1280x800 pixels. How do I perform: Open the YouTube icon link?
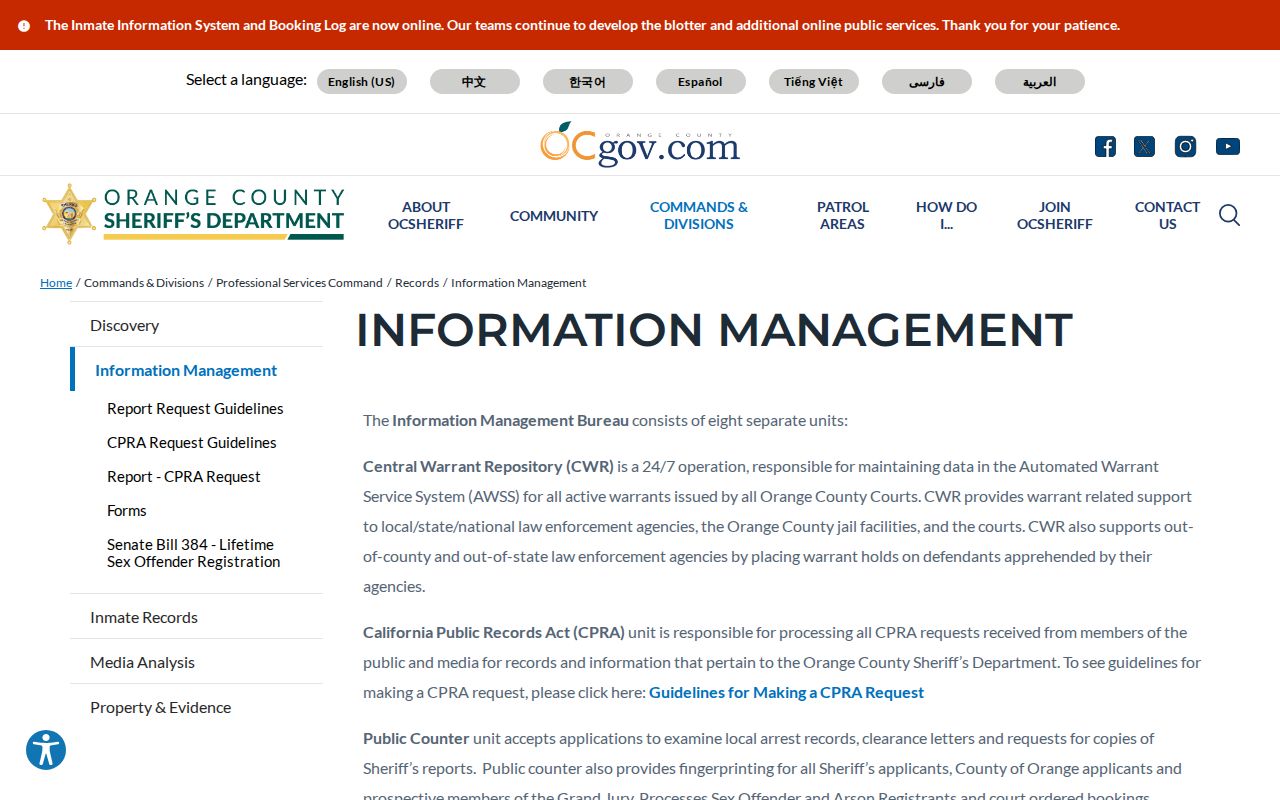click(1228, 147)
